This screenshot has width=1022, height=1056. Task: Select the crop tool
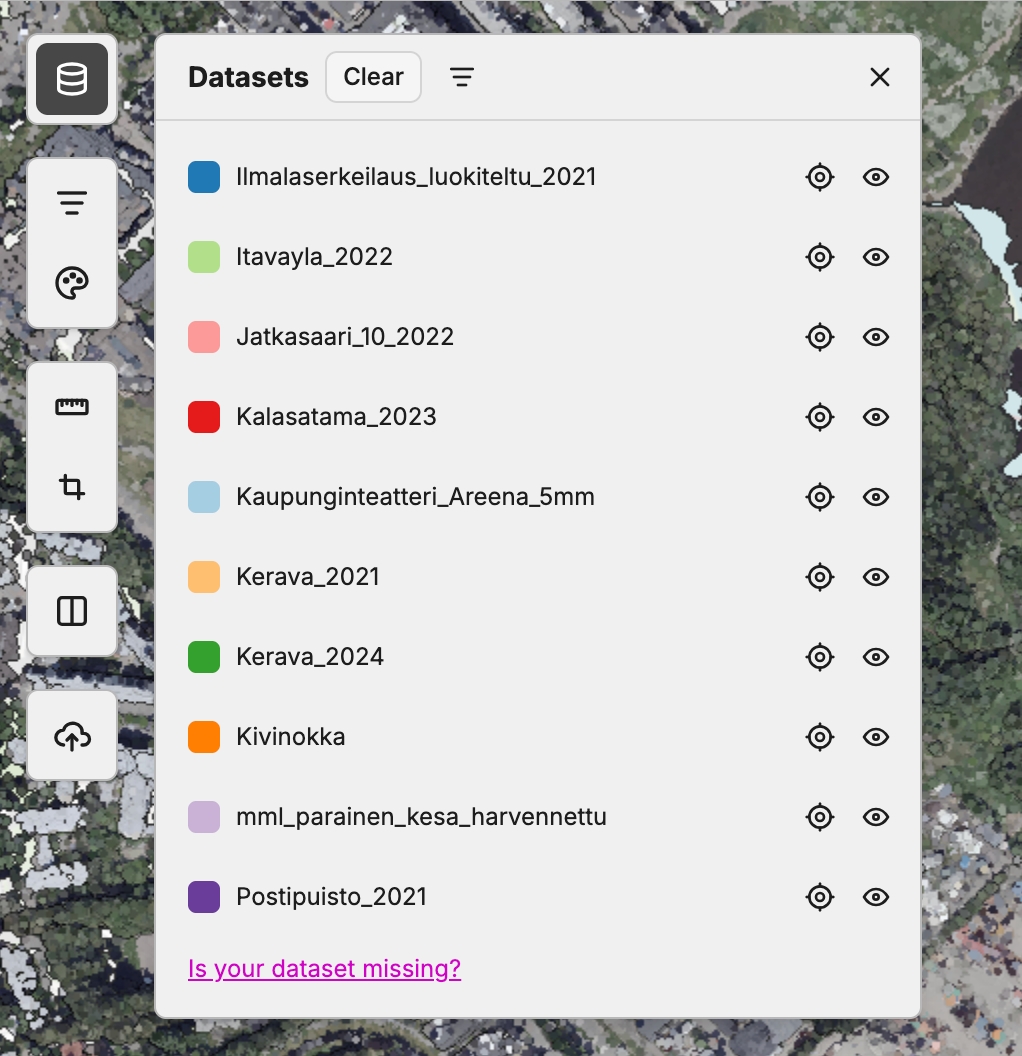coord(72,487)
